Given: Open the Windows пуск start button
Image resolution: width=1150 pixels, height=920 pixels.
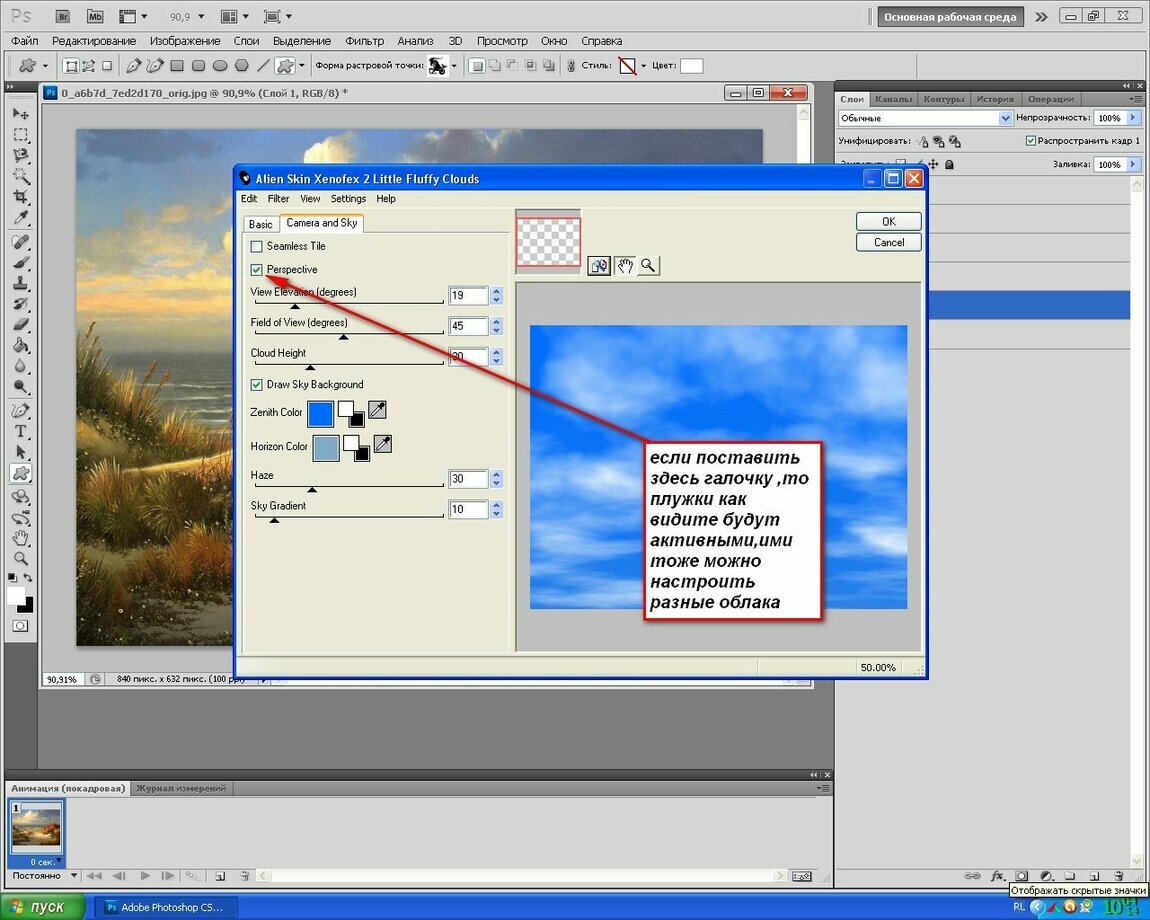Looking at the screenshot, I should 43,907.
